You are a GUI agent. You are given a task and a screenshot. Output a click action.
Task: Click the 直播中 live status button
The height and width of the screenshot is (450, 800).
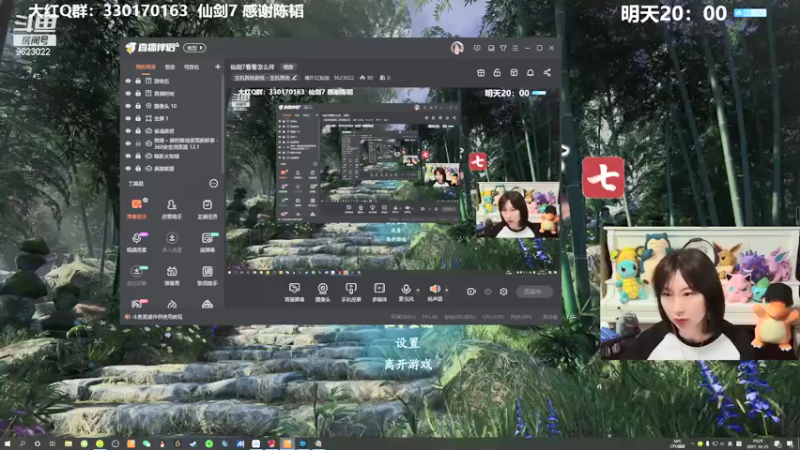coord(533,292)
